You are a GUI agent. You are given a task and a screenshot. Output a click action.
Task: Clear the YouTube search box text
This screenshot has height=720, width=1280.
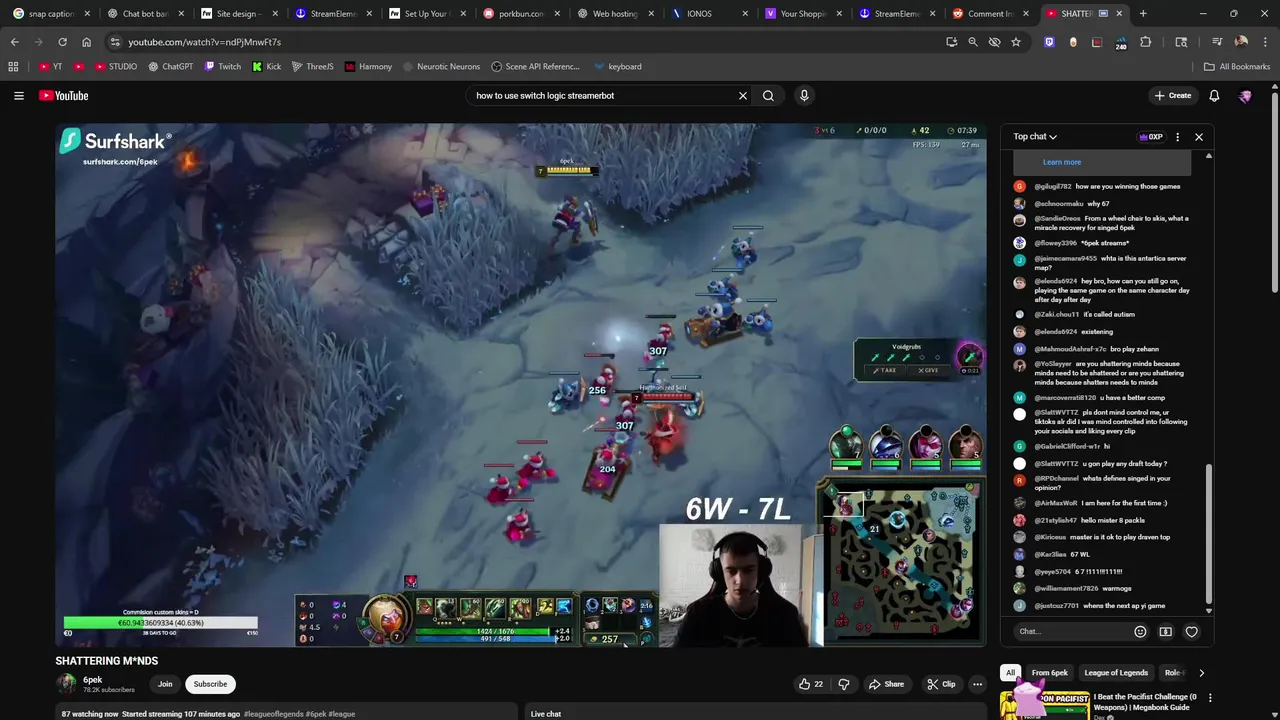(x=742, y=96)
